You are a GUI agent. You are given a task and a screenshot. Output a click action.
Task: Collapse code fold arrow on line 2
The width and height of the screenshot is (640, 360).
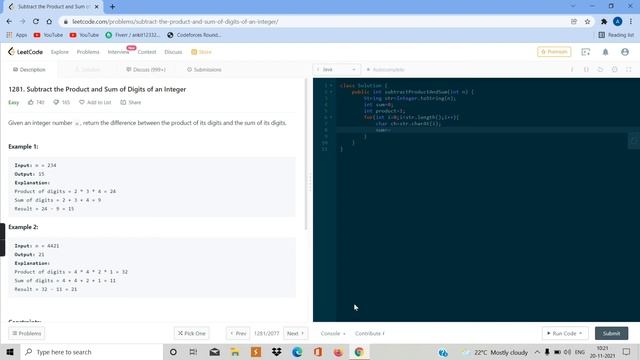click(331, 92)
